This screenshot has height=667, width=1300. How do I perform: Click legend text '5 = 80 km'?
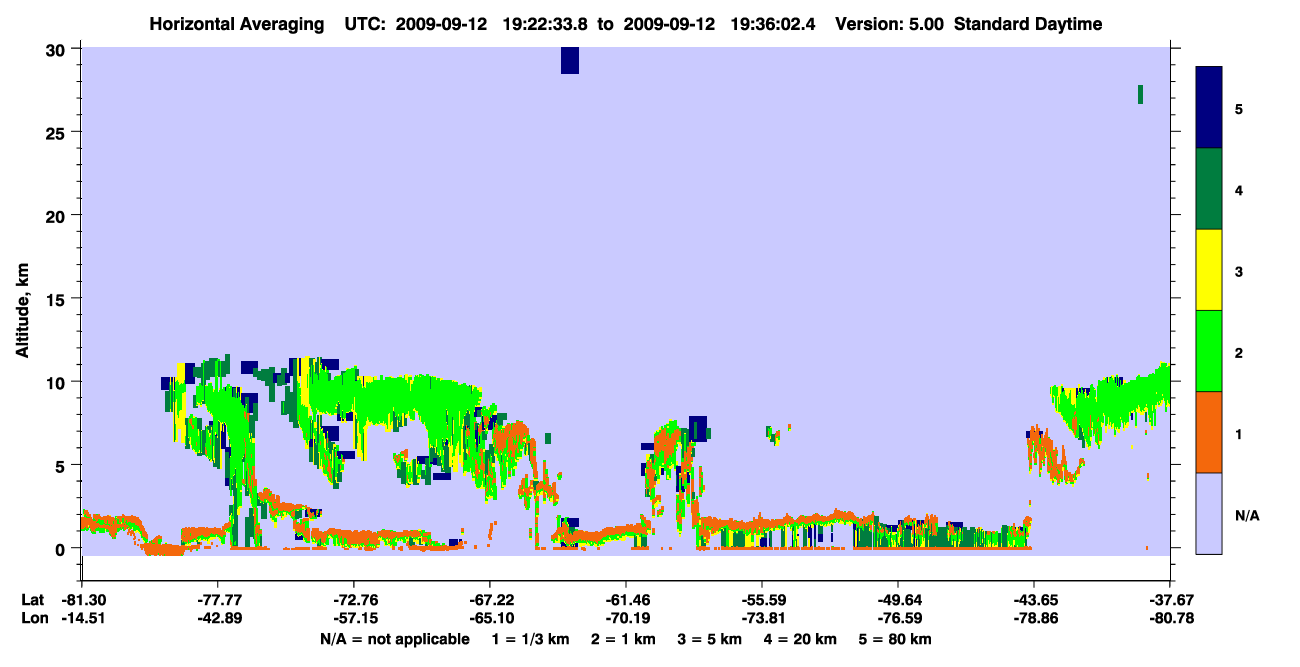[x=896, y=639]
